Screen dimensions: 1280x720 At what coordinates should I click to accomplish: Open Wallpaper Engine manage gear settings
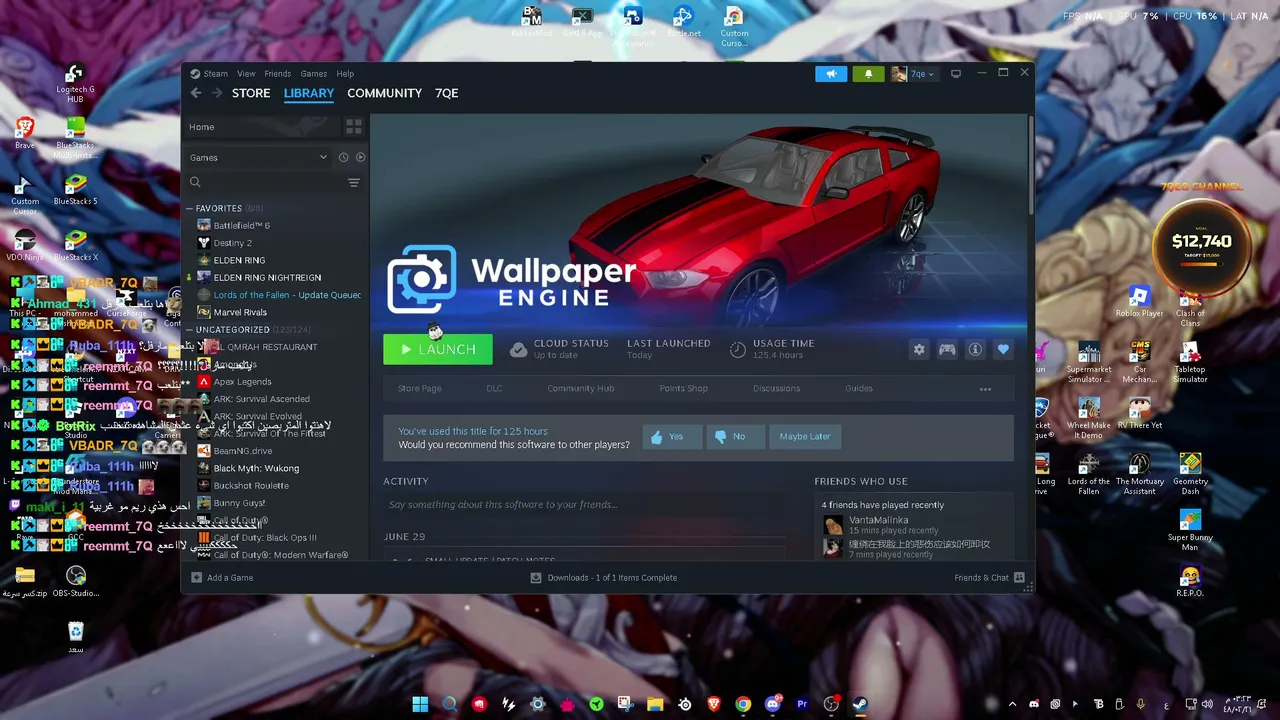coord(919,349)
